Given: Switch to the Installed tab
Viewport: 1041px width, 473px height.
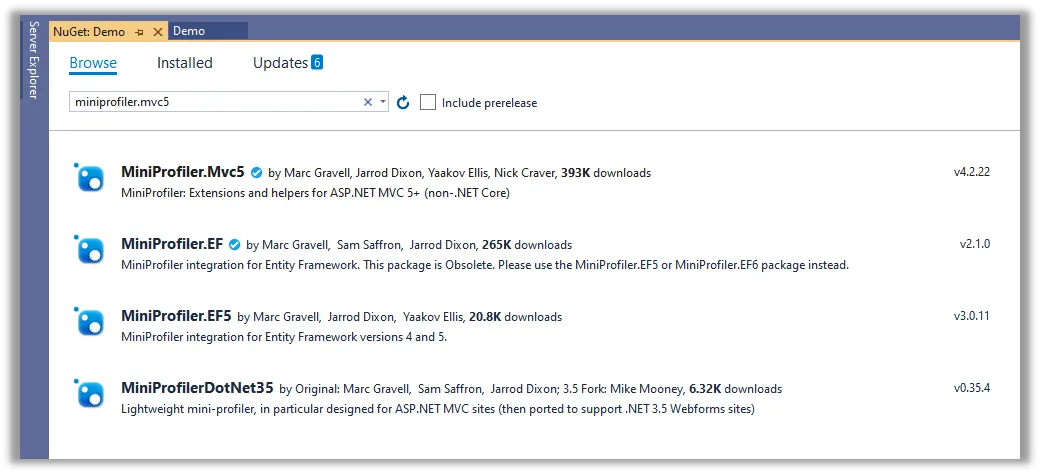Looking at the screenshot, I should [x=185, y=63].
